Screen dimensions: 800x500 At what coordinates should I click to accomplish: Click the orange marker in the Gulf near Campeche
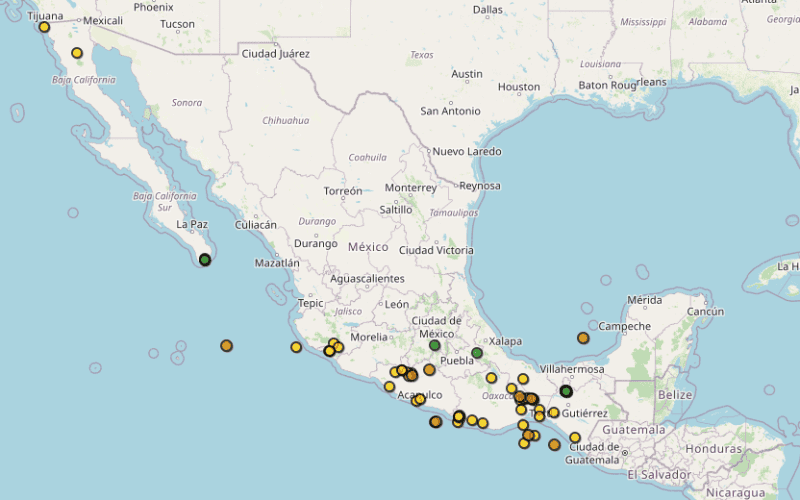[x=583, y=338]
